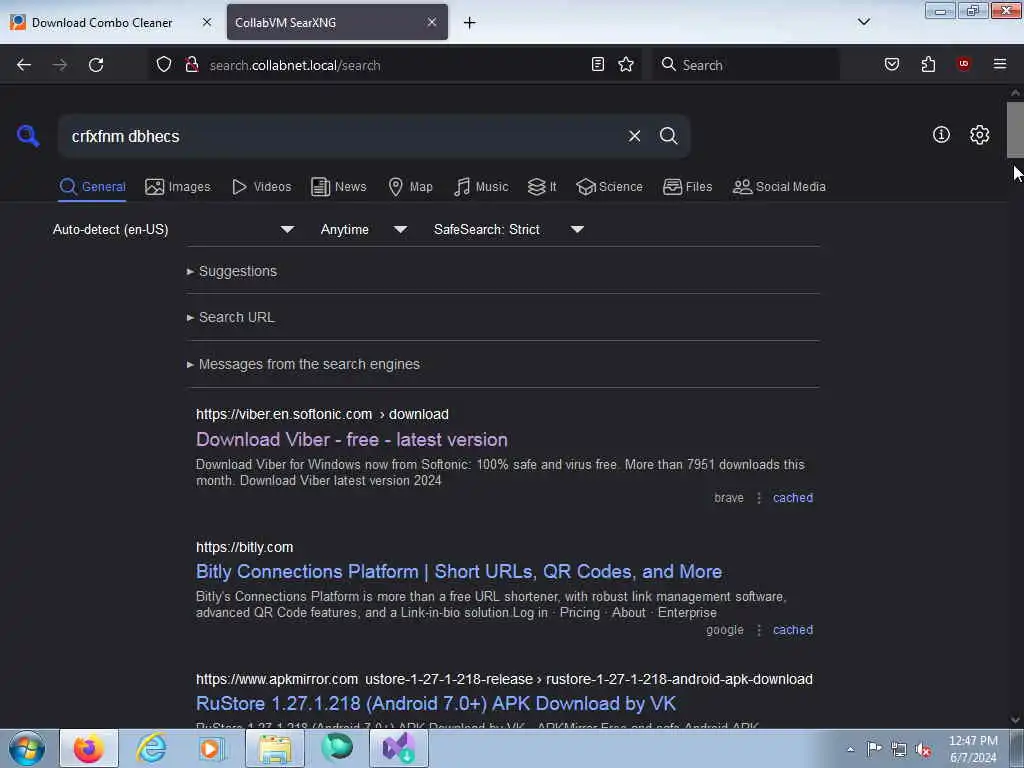Switch to the Music category
The width and height of the screenshot is (1024, 768).
[x=481, y=187]
